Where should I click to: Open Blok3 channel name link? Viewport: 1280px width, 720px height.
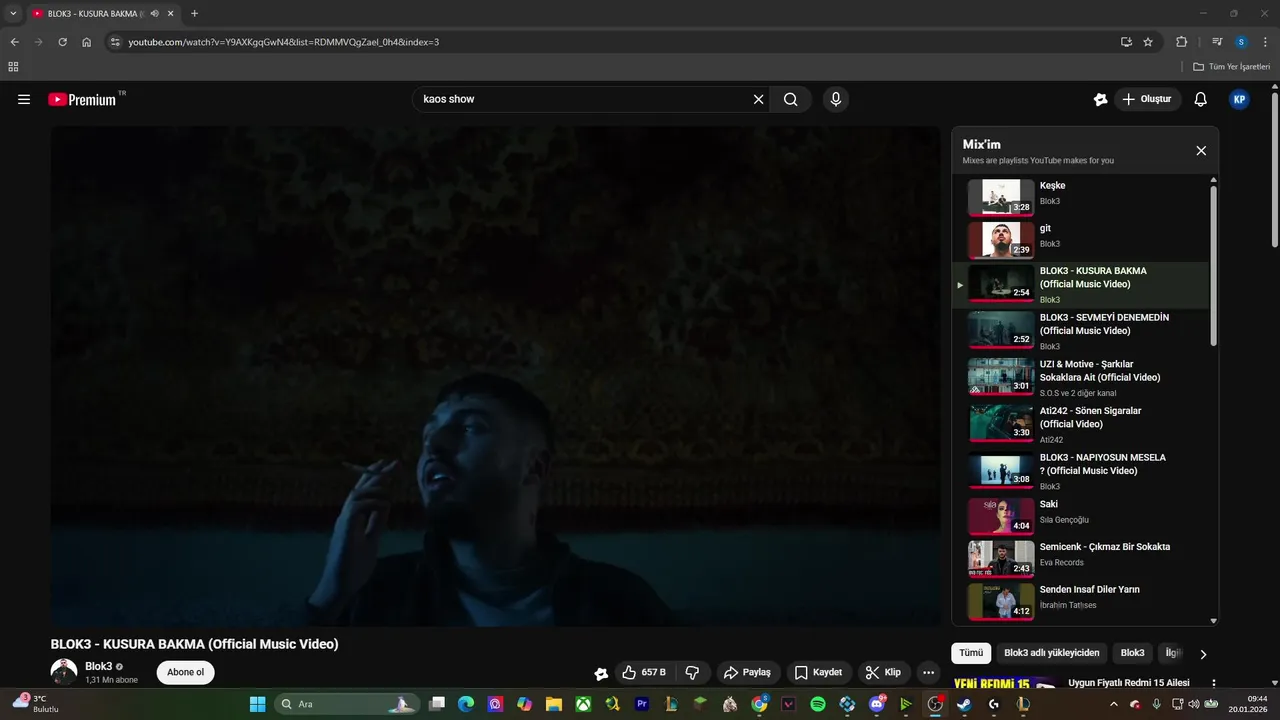click(x=98, y=666)
